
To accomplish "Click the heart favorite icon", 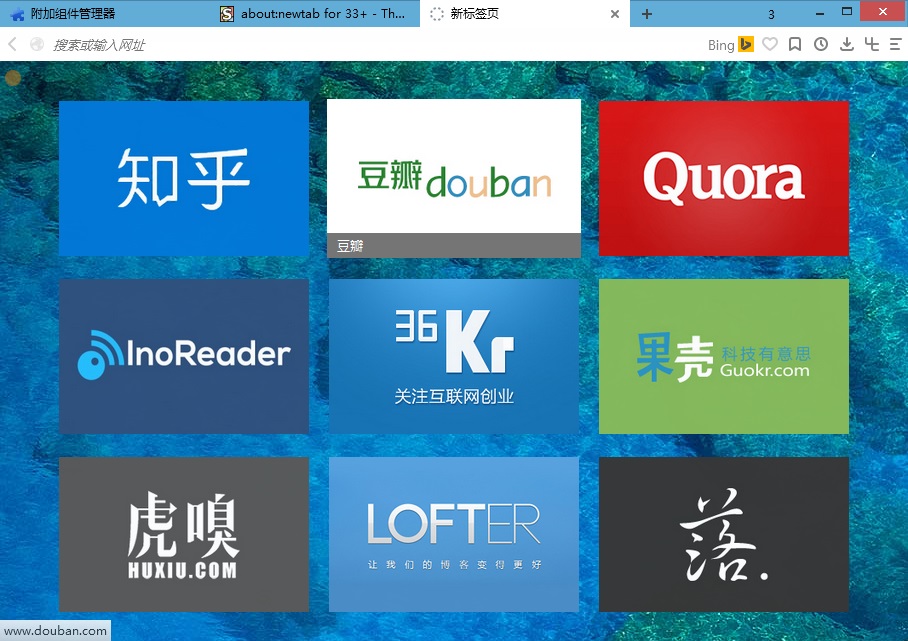I will [770, 44].
